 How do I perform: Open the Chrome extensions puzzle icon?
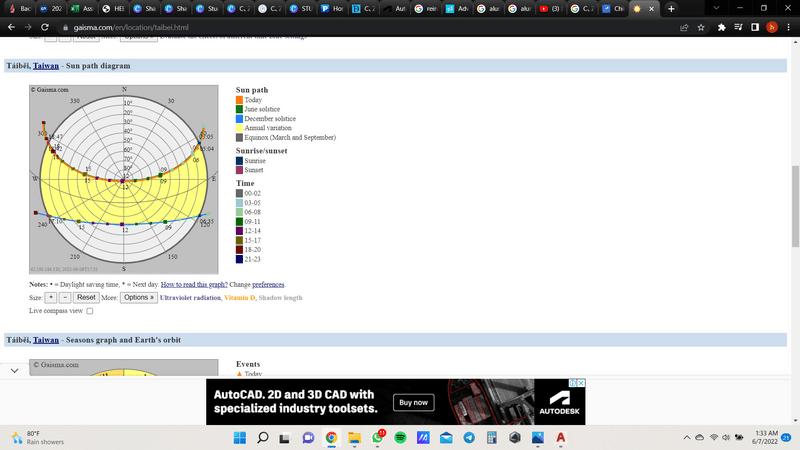pos(721,28)
